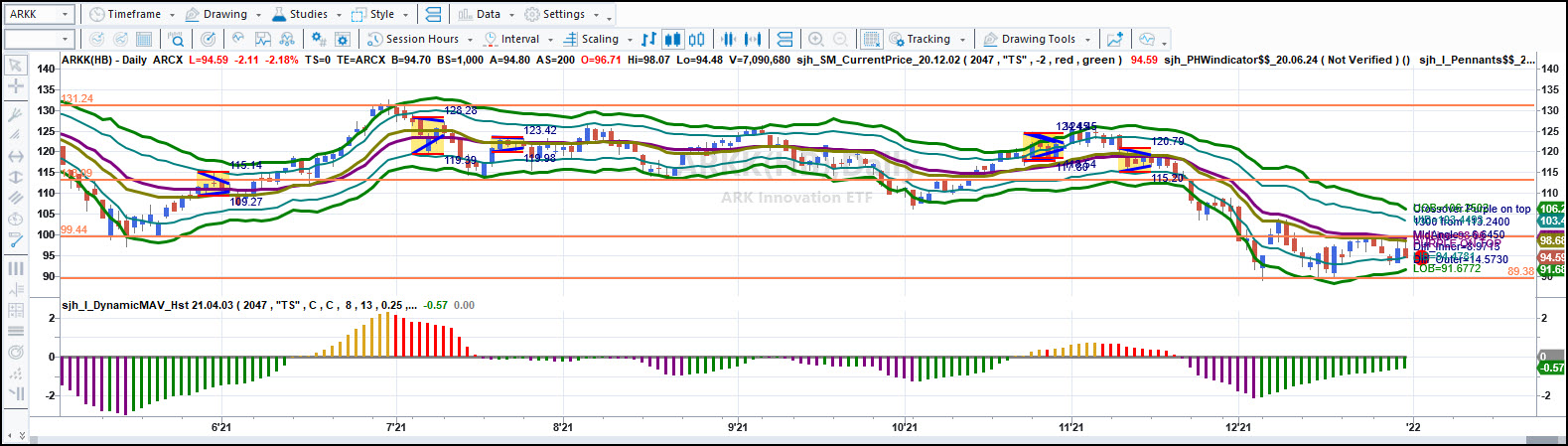Click the 99.44 orange horizontal line label
Screen dimensions: 1568x446
(x=74, y=229)
